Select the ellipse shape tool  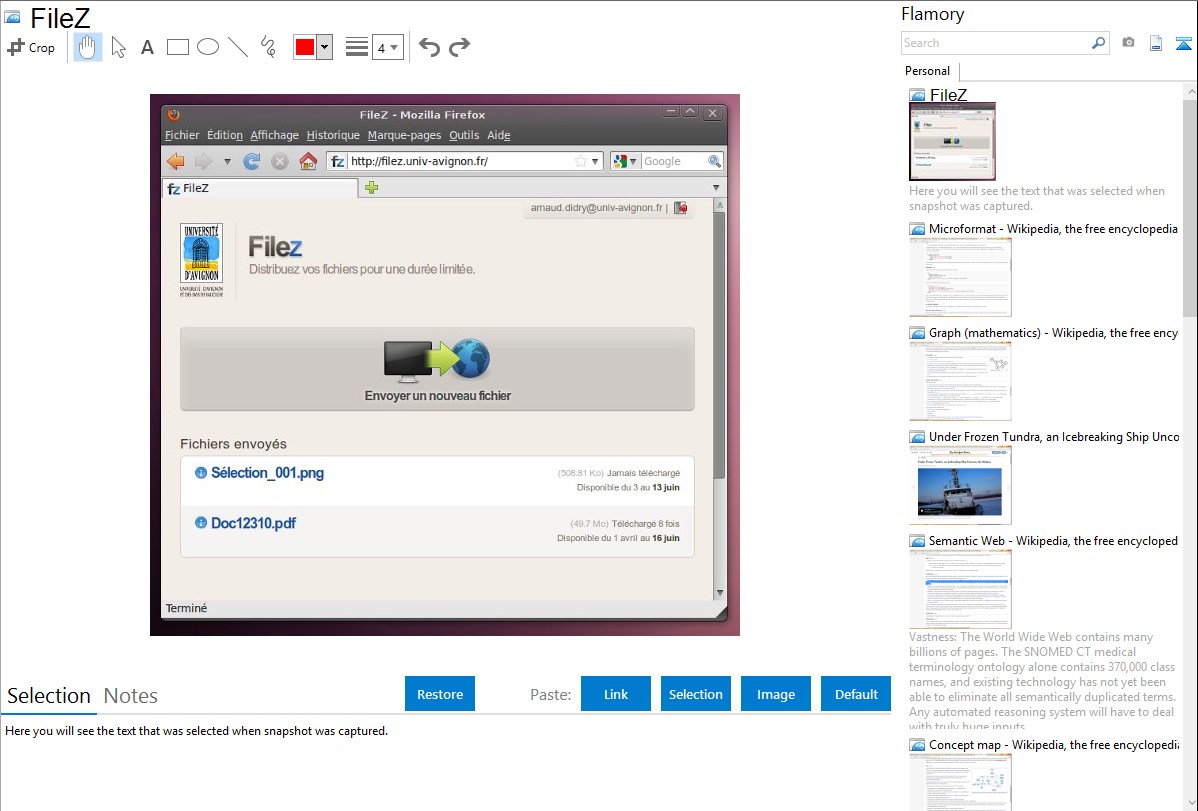tap(208, 47)
